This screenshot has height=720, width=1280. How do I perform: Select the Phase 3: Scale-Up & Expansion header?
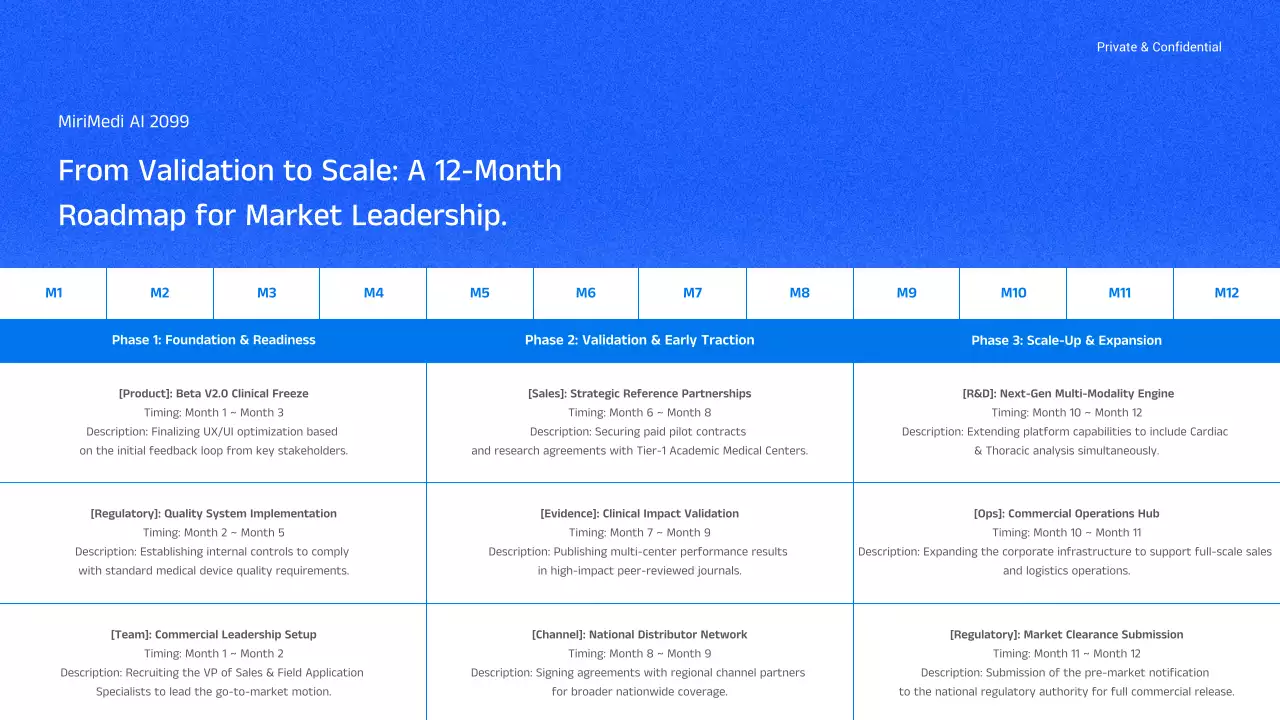1066,340
